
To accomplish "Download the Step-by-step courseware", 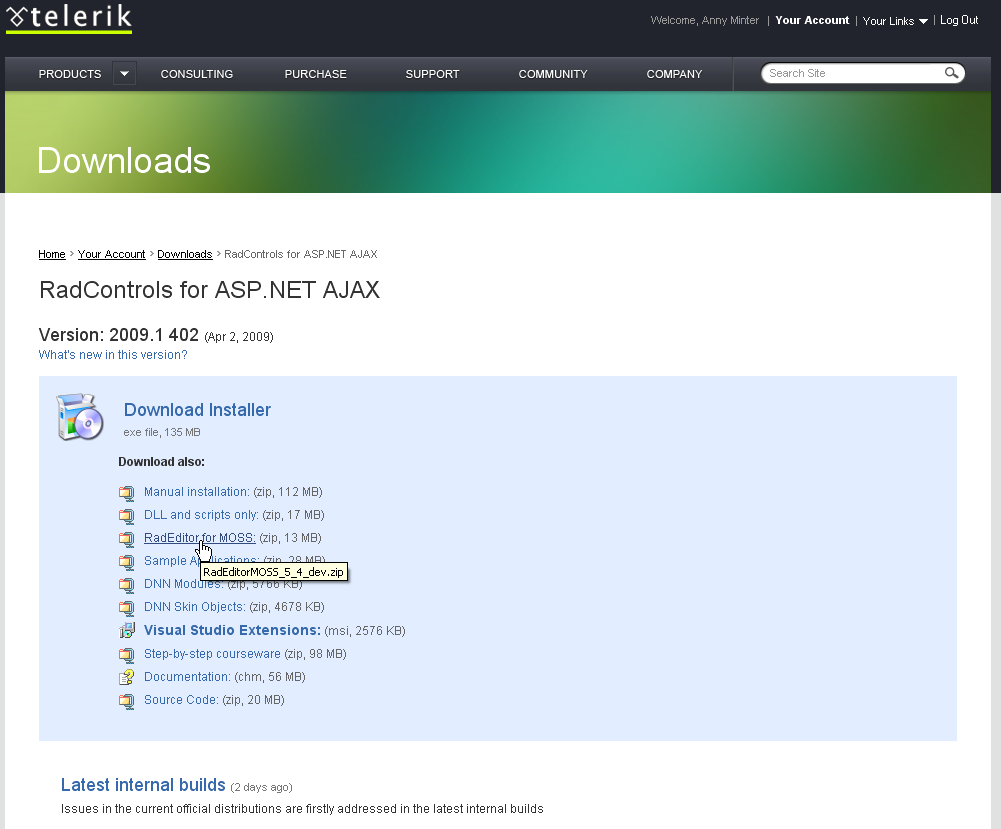I will point(212,654).
